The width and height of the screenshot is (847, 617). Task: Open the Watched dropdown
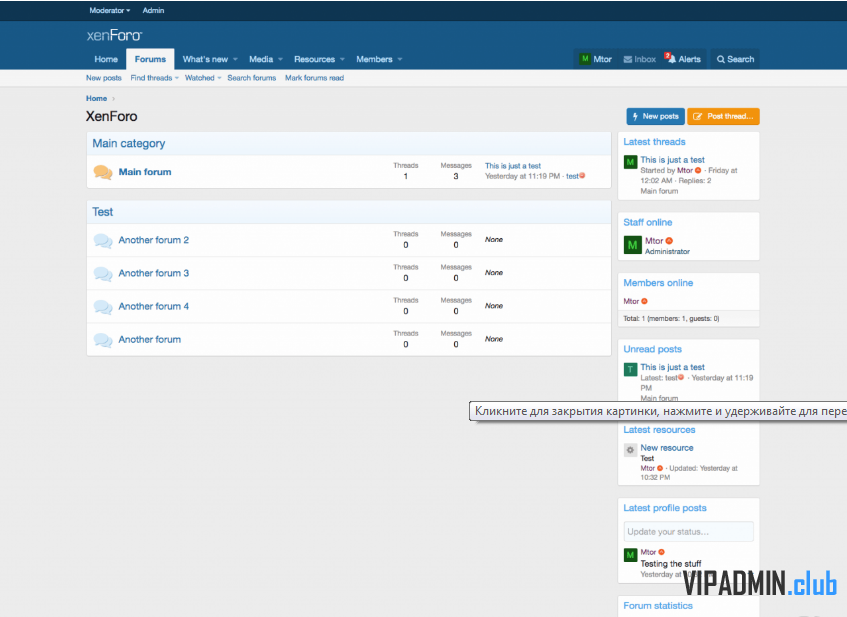click(203, 78)
